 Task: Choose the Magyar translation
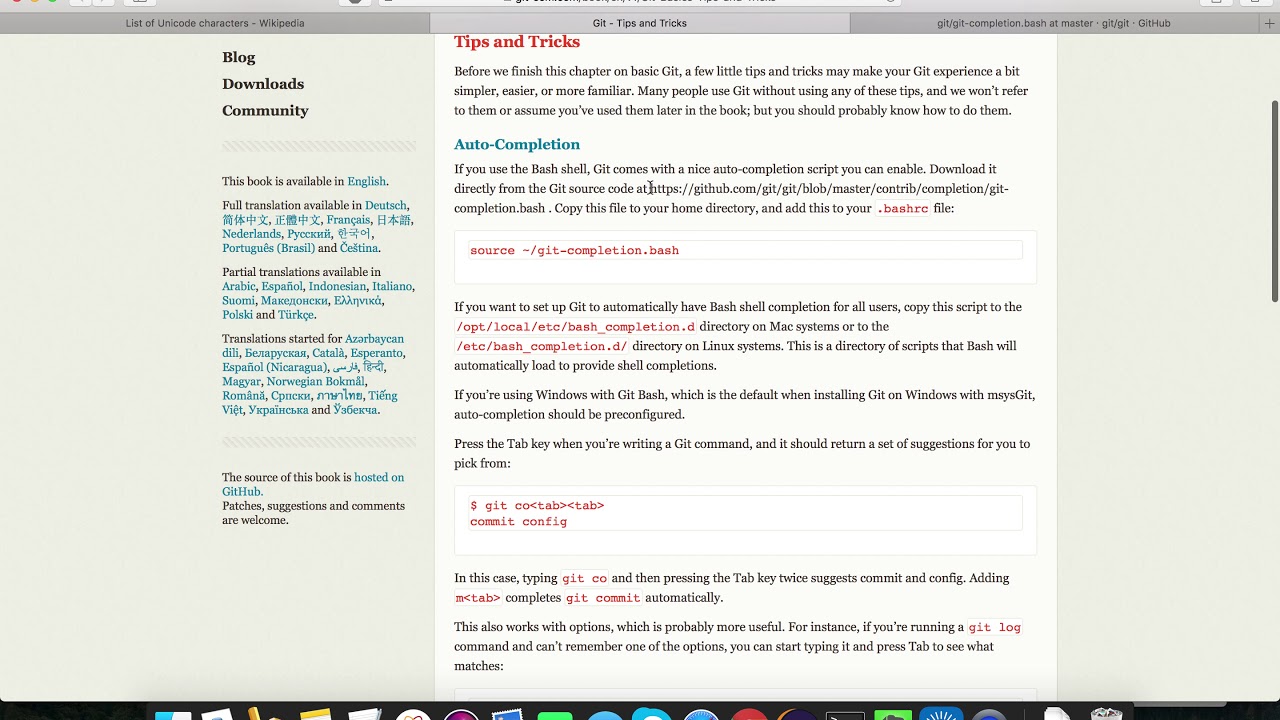coord(241,381)
